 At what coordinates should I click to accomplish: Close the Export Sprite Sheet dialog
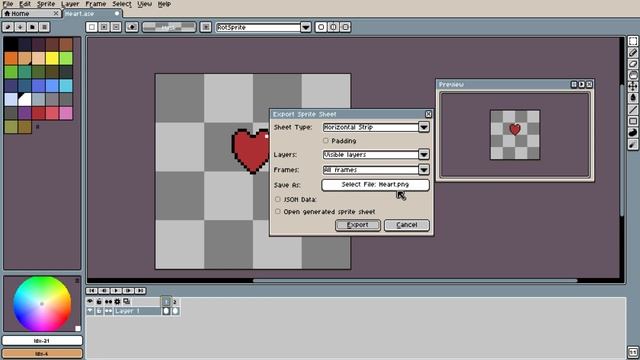[x=428, y=114]
